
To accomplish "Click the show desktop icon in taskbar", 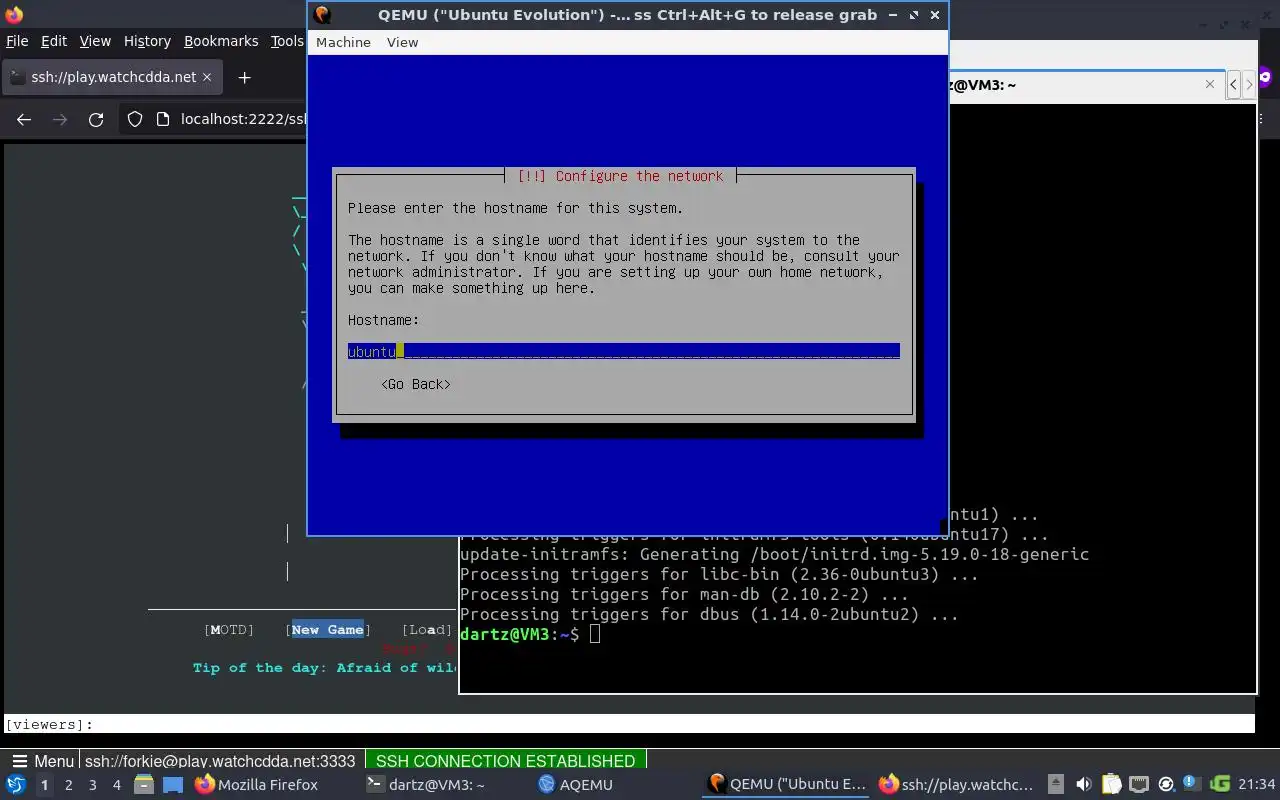I will (x=173, y=785).
